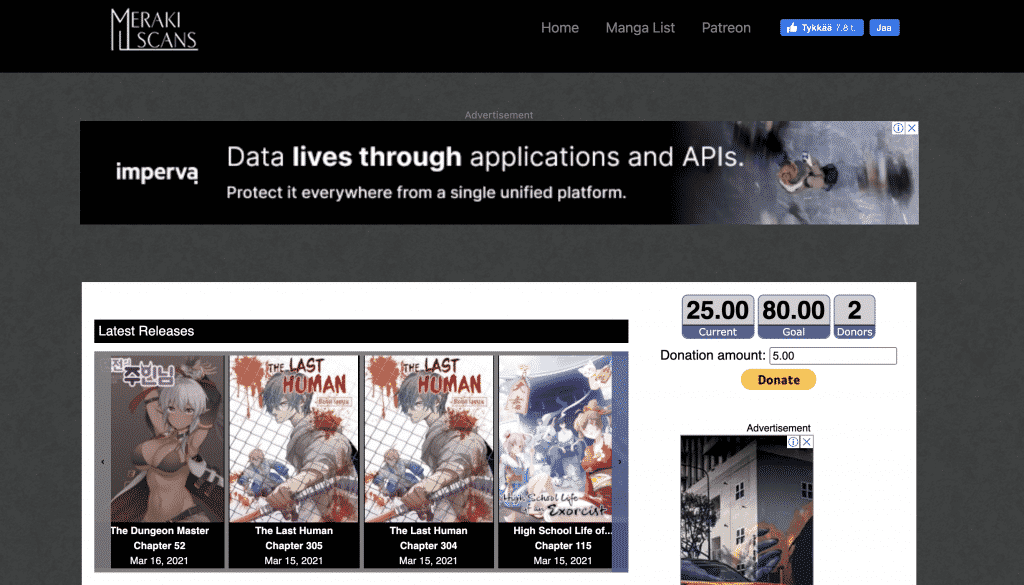Focus the Donation amount field
Image resolution: width=1024 pixels, height=585 pixels.
point(832,356)
